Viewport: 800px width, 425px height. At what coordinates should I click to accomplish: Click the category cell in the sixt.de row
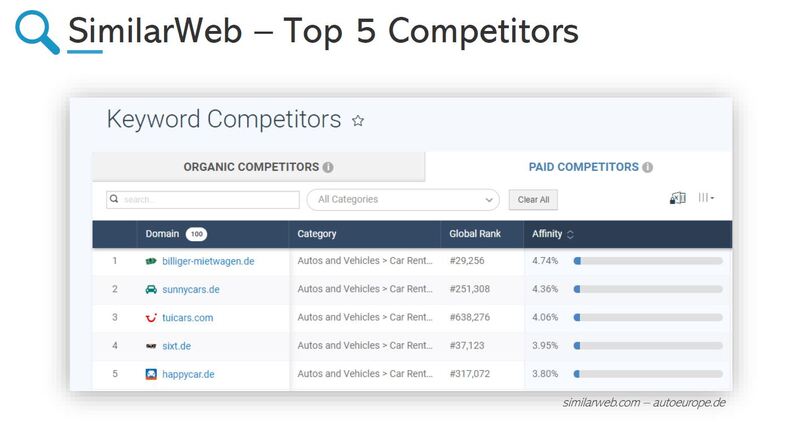pos(365,345)
